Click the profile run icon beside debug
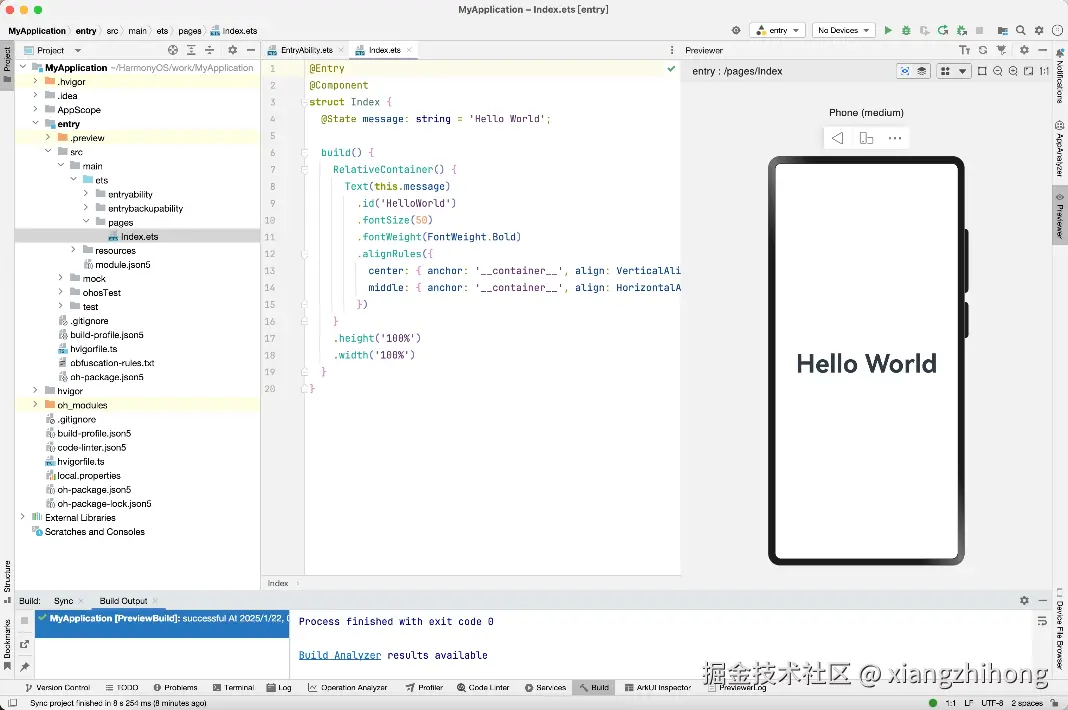The width and height of the screenshot is (1068, 710). pos(924,30)
